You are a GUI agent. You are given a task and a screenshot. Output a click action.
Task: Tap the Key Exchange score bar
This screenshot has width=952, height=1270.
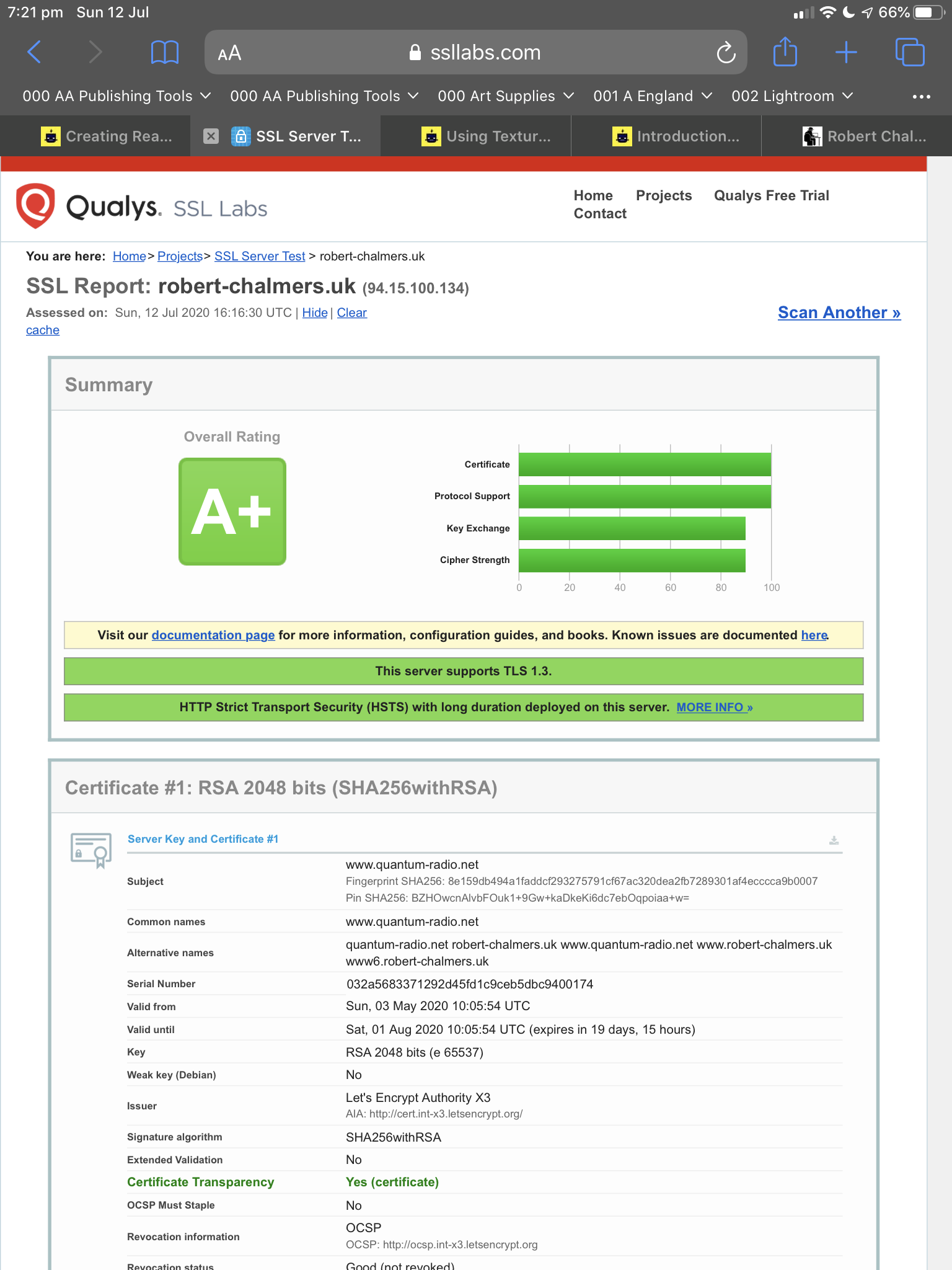[632, 528]
